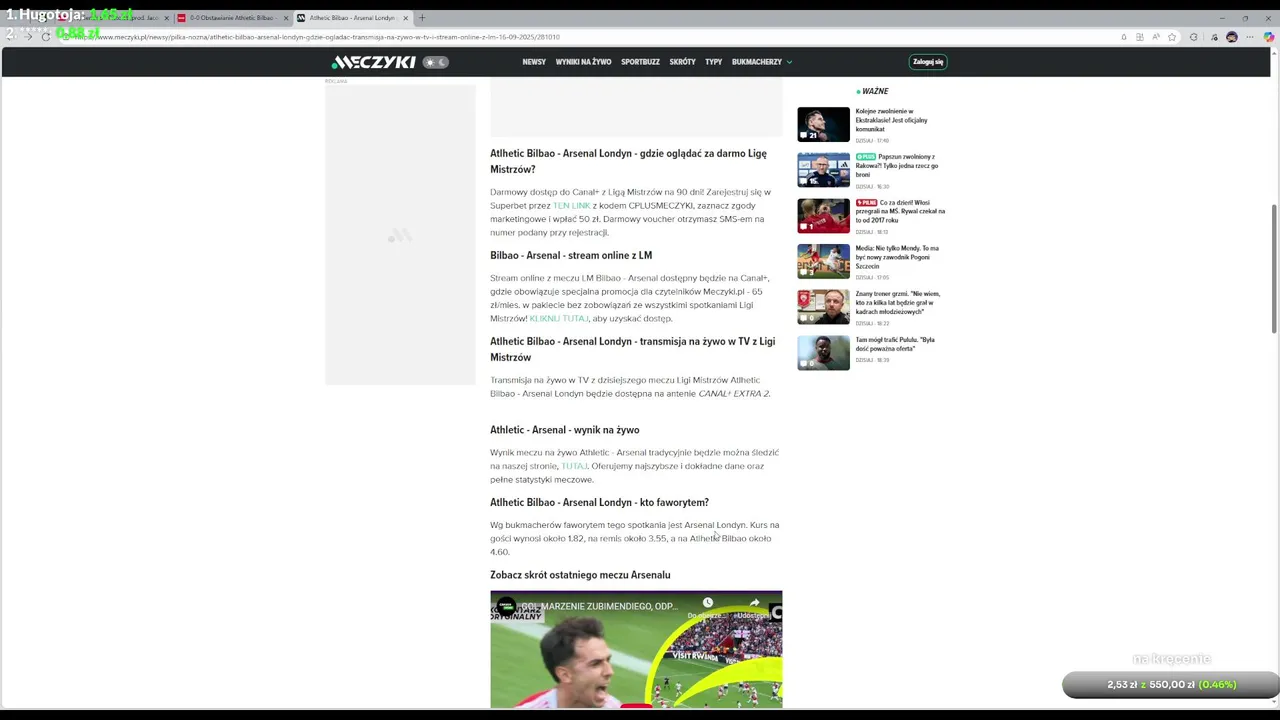Viewport: 1280px width, 720px height.
Task: Read 'Papszun zwolniony z Rakowa' article
Action: 896,166
